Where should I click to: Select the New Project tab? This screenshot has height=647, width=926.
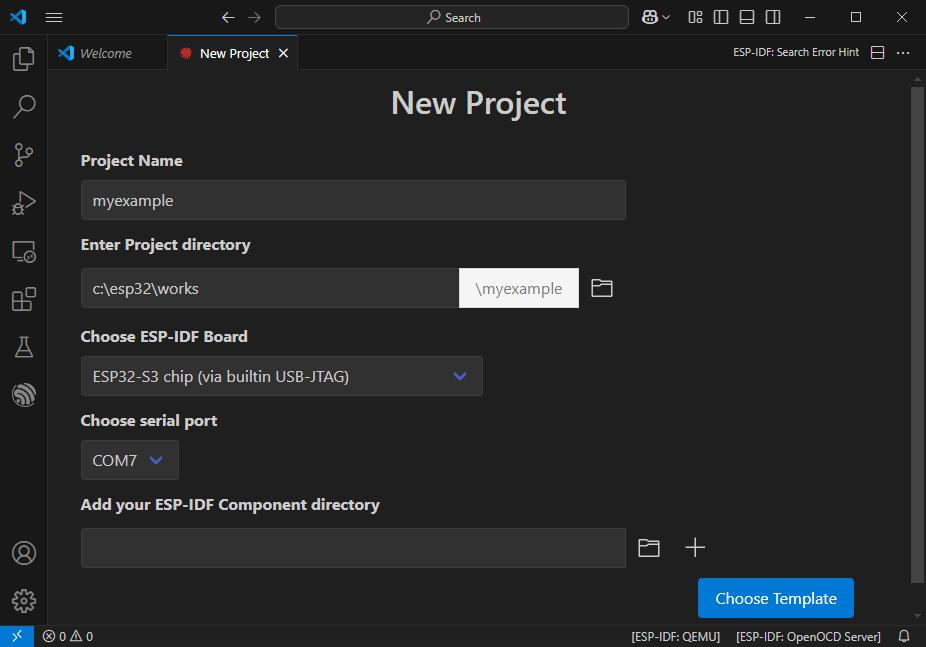[x=234, y=53]
